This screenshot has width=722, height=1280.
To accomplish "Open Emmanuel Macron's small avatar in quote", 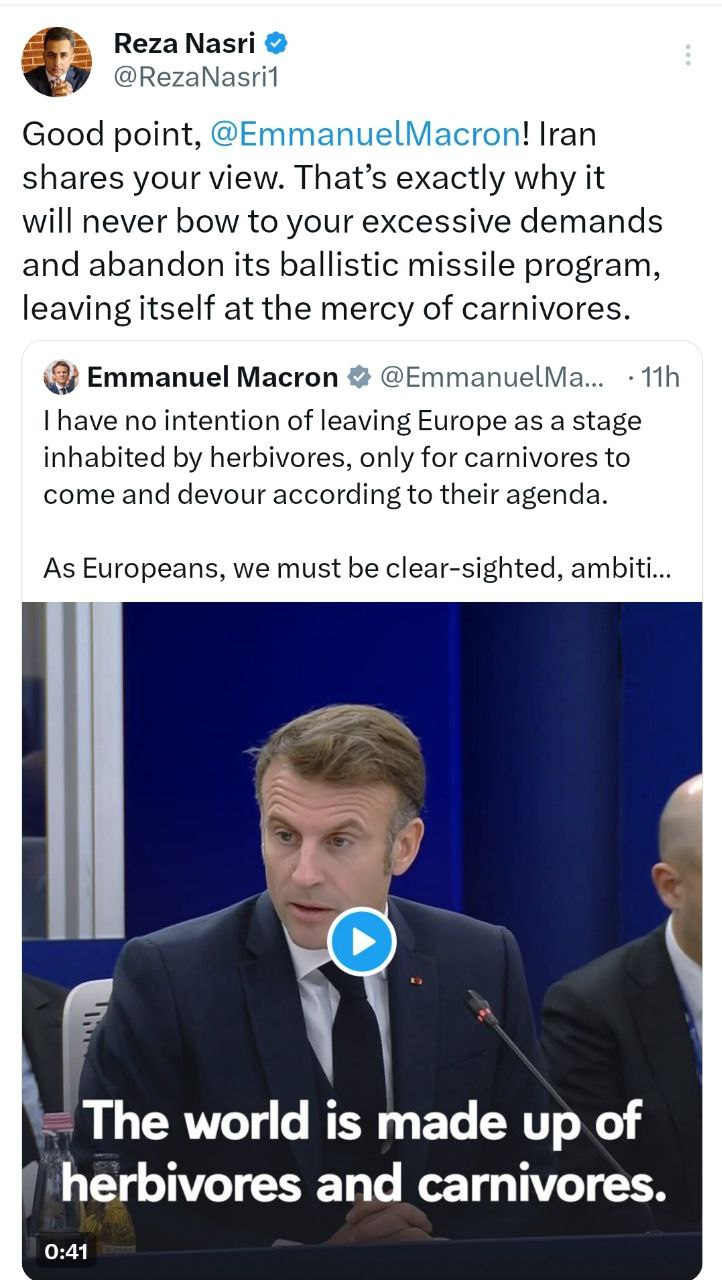I will click(61, 377).
